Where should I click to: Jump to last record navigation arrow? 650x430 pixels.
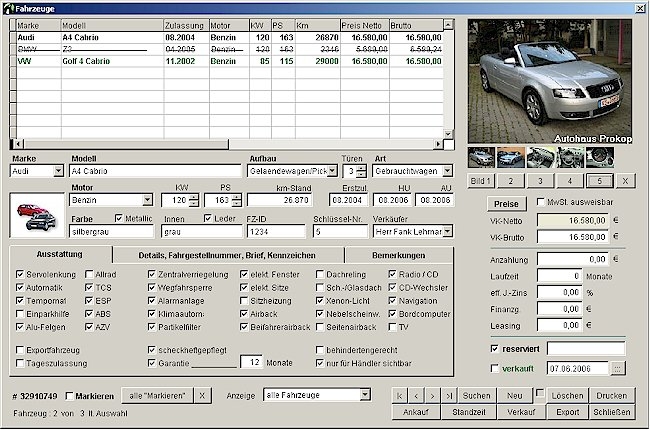449,396
